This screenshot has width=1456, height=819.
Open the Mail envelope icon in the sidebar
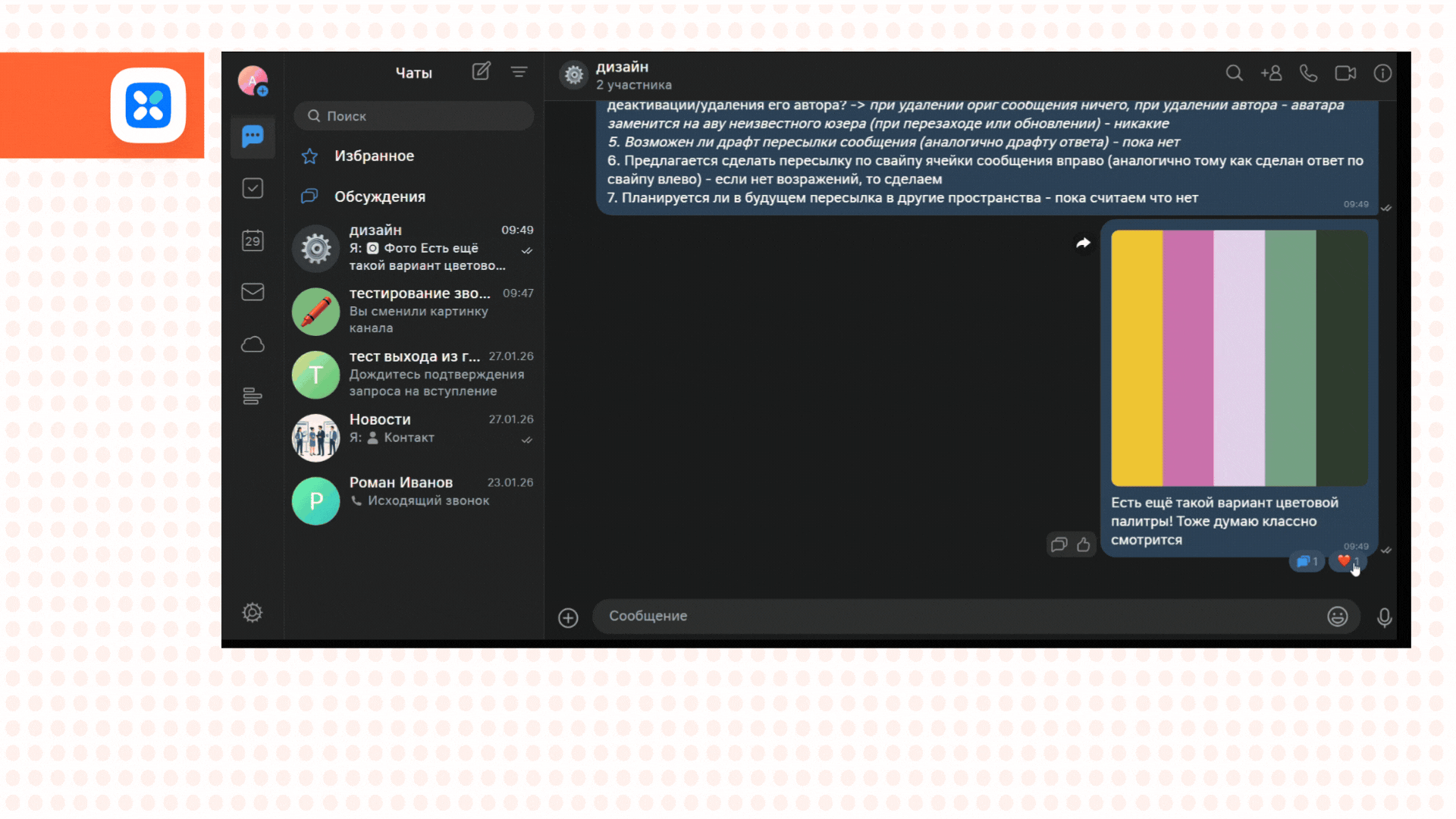253,292
